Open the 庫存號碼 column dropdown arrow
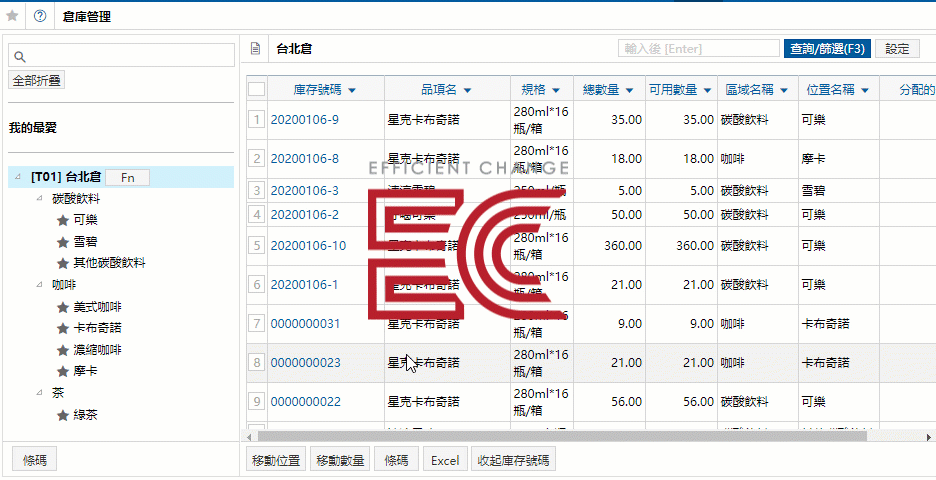Screen dimensions: 936x480 (x=352, y=90)
